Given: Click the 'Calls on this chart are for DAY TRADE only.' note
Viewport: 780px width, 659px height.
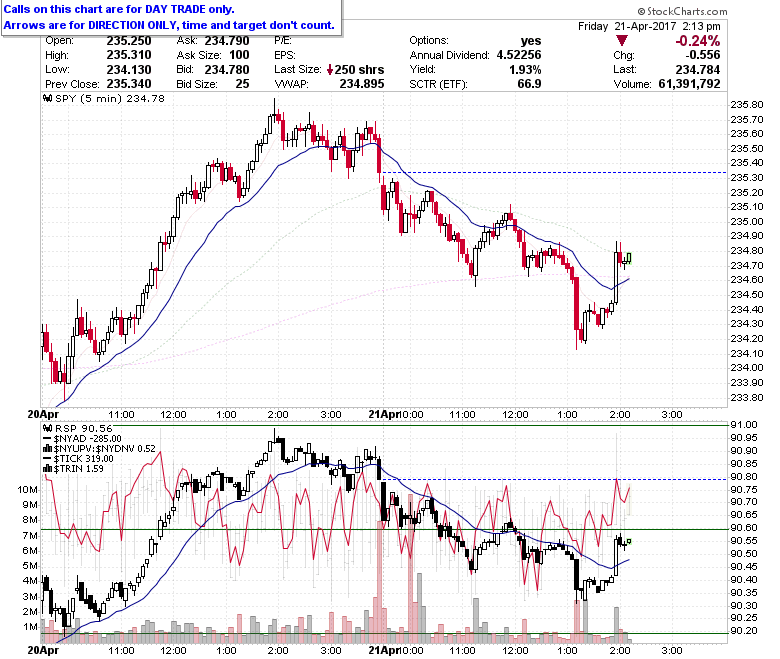Looking at the screenshot, I should point(119,9).
